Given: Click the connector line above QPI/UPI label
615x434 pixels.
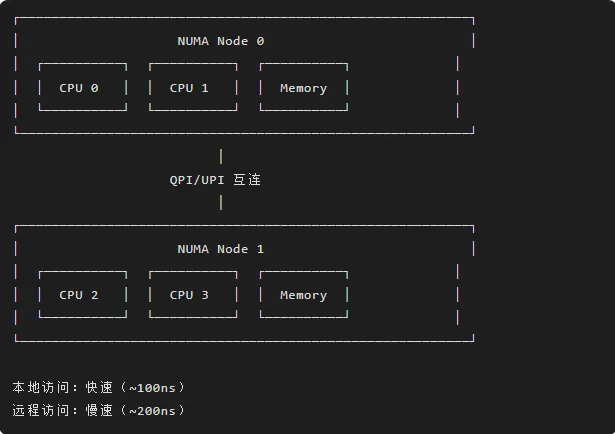Looking at the screenshot, I should tap(220, 156).
